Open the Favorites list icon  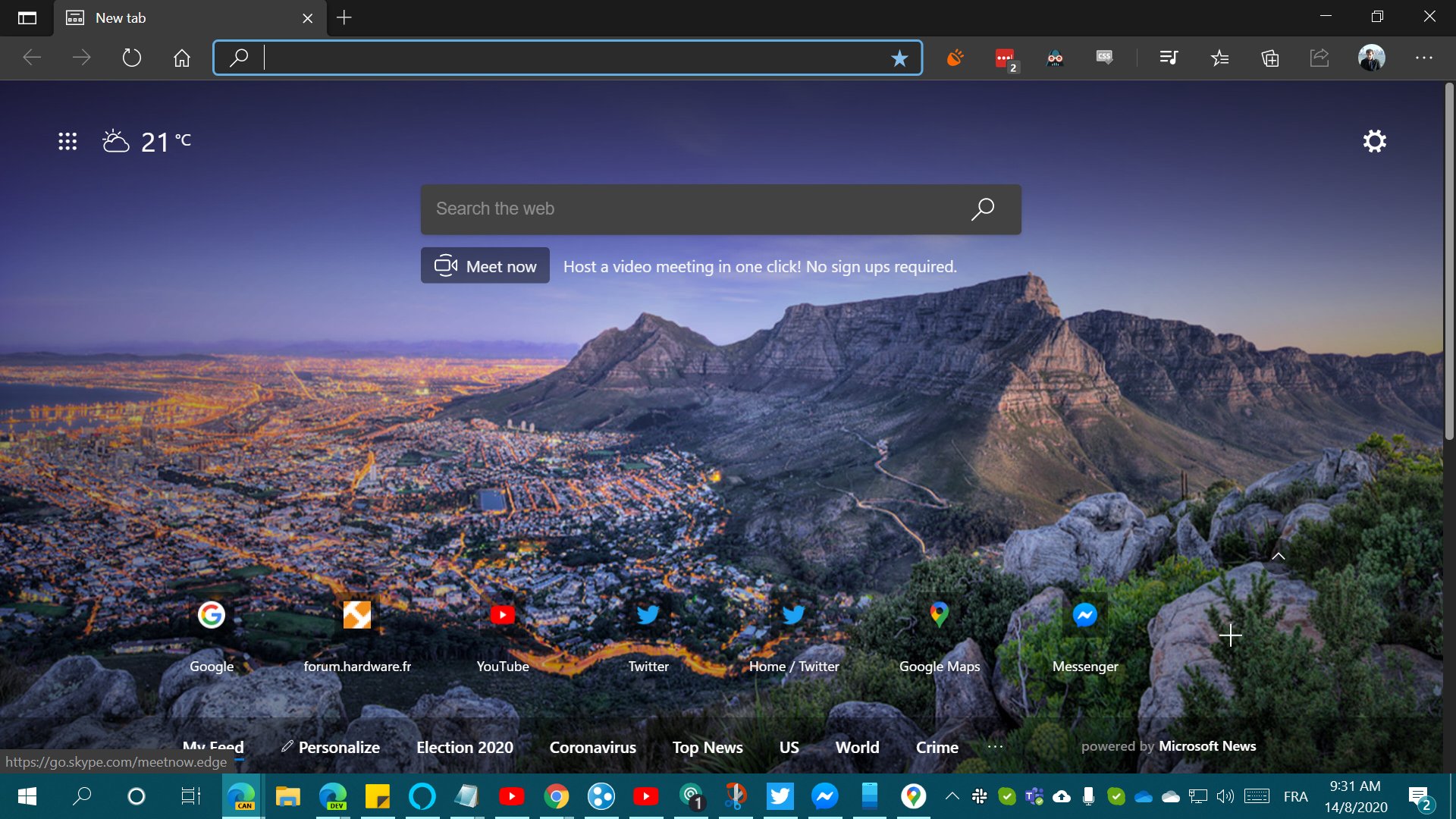click(x=1219, y=58)
